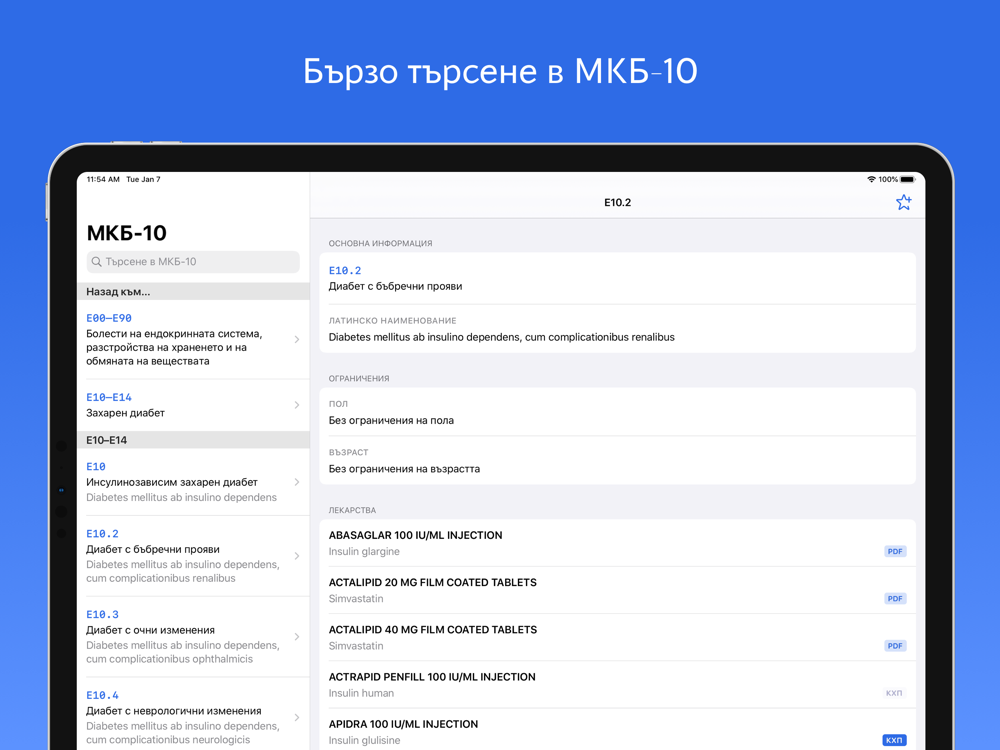The width and height of the screenshot is (1000, 750).
Task: Open PDF badge for ACTALIPID 40 MG
Action: [x=895, y=646]
